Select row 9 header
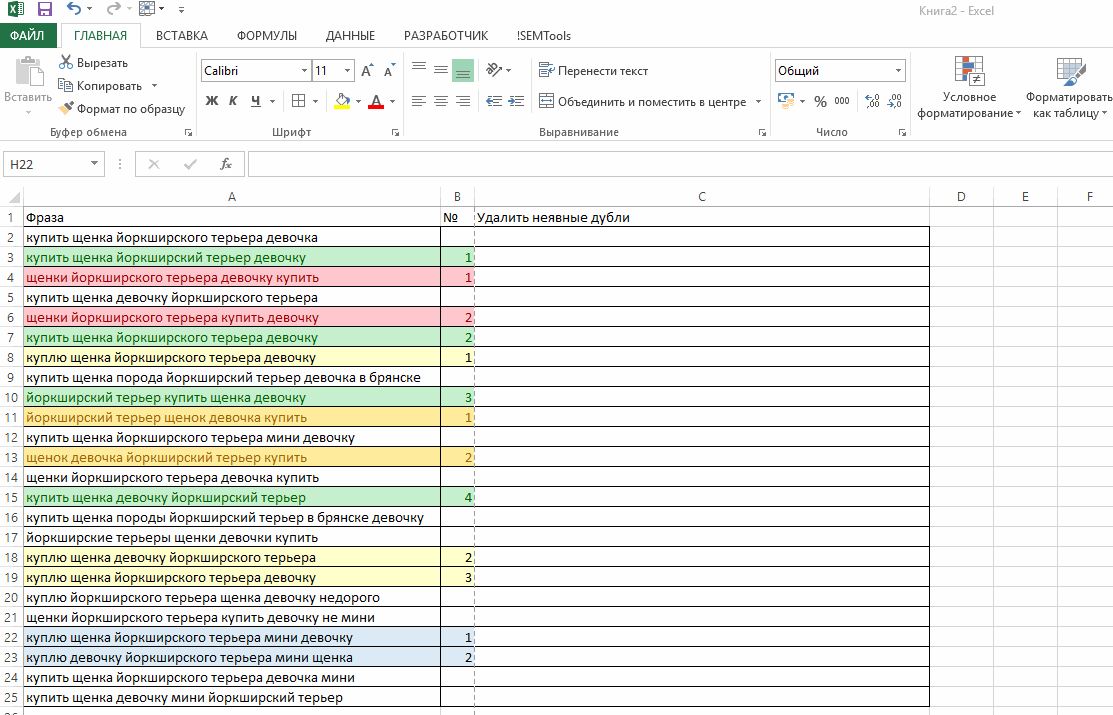The image size is (1113, 715). pos(11,377)
